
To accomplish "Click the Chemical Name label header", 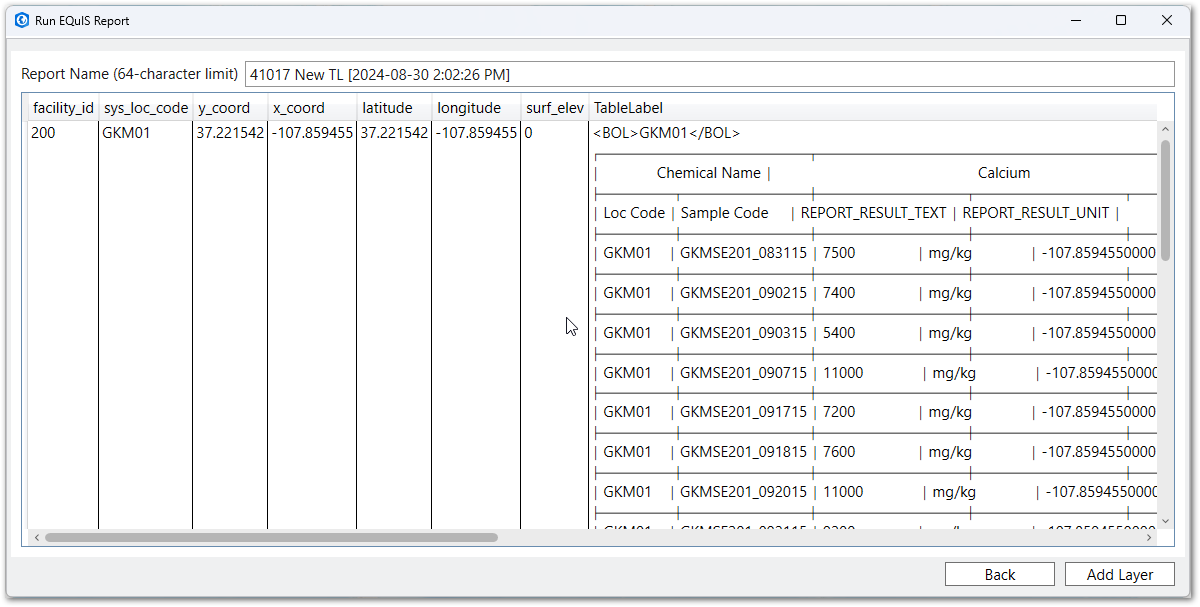I will click(709, 173).
